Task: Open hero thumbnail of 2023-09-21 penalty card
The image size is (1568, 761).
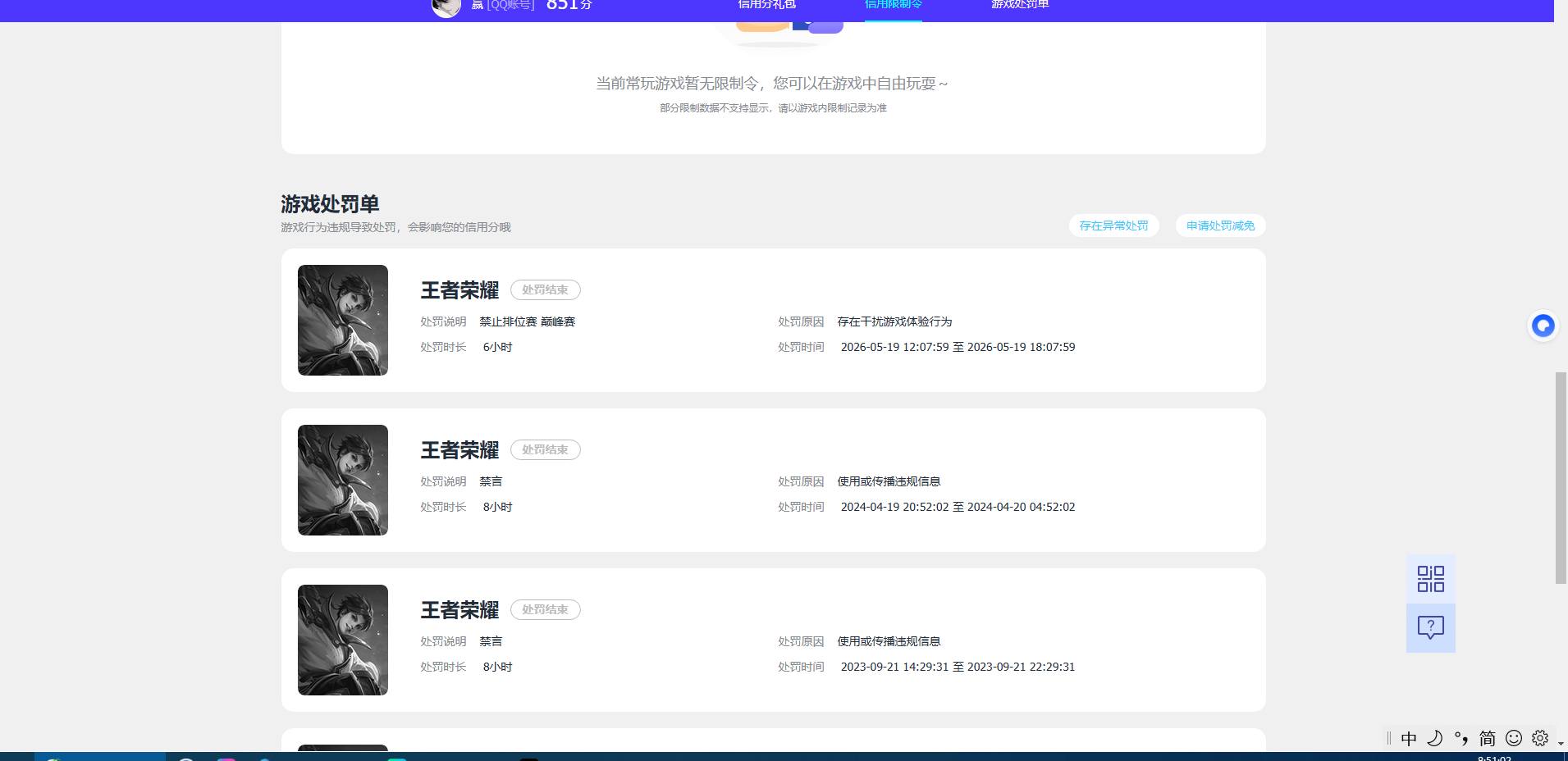Action: point(343,640)
